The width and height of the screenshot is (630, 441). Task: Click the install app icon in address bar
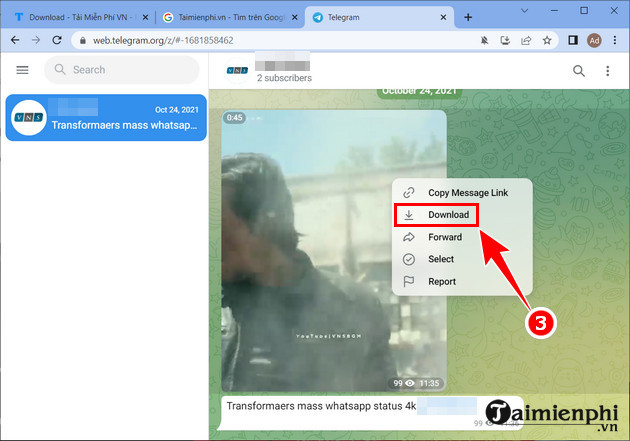[505, 40]
